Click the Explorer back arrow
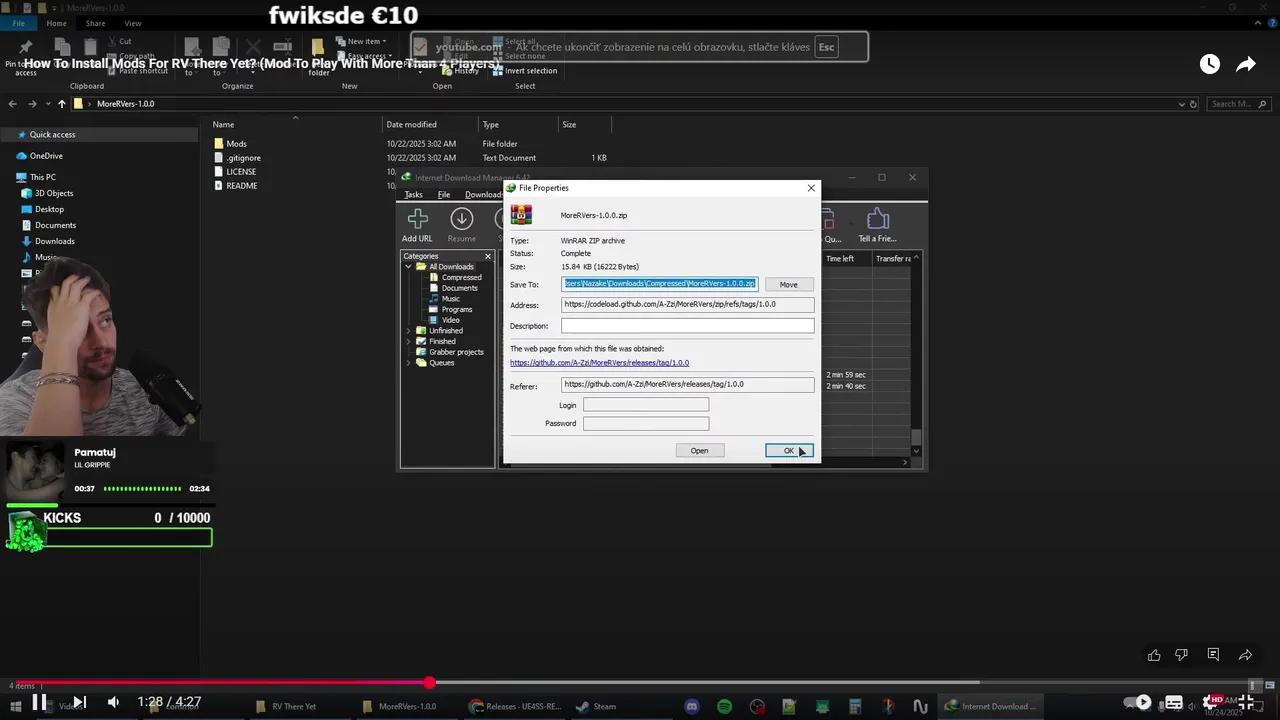Image resolution: width=1280 pixels, height=720 pixels. tap(13, 104)
